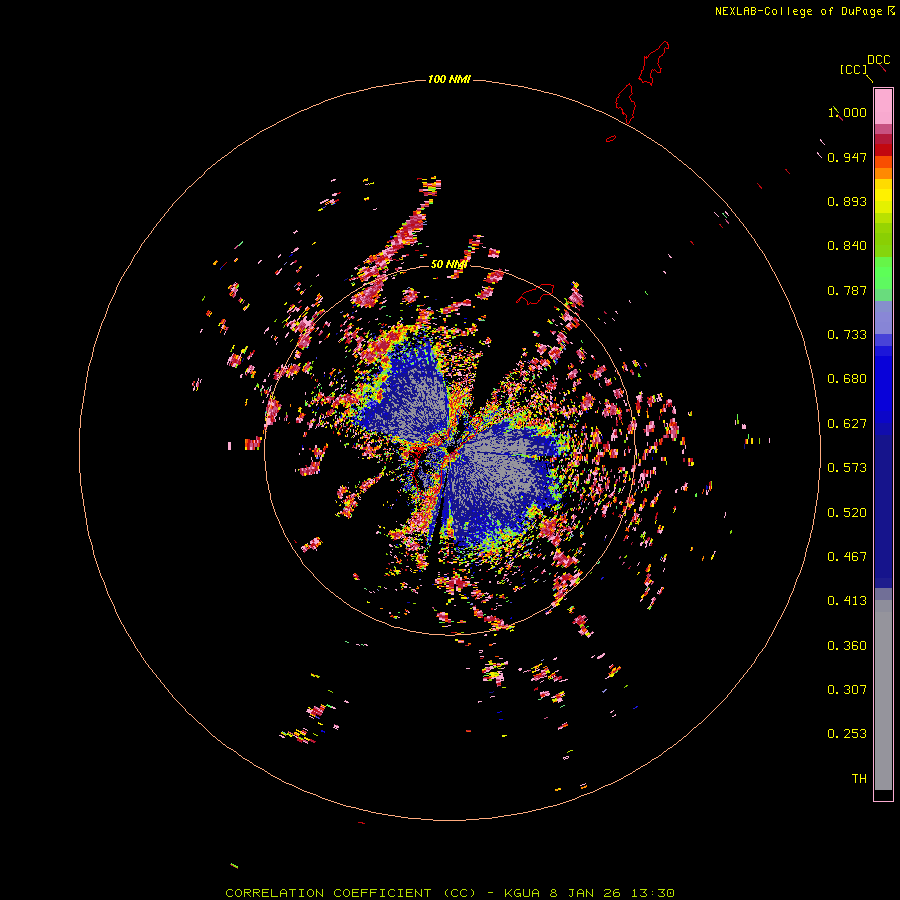Click the 50 NMI range ring label

(449, 264)
